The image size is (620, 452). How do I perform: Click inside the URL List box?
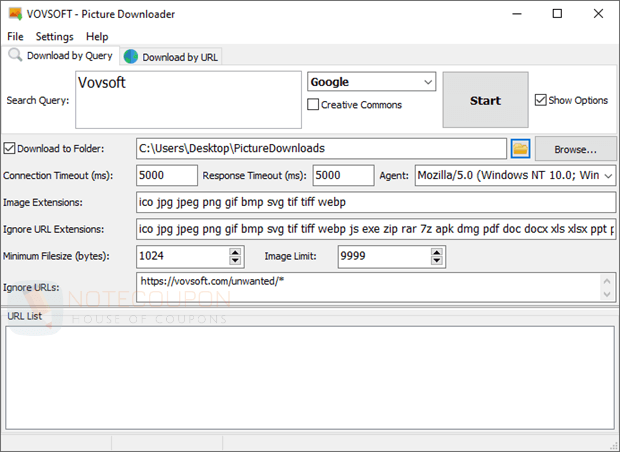(x=310, y=378)
